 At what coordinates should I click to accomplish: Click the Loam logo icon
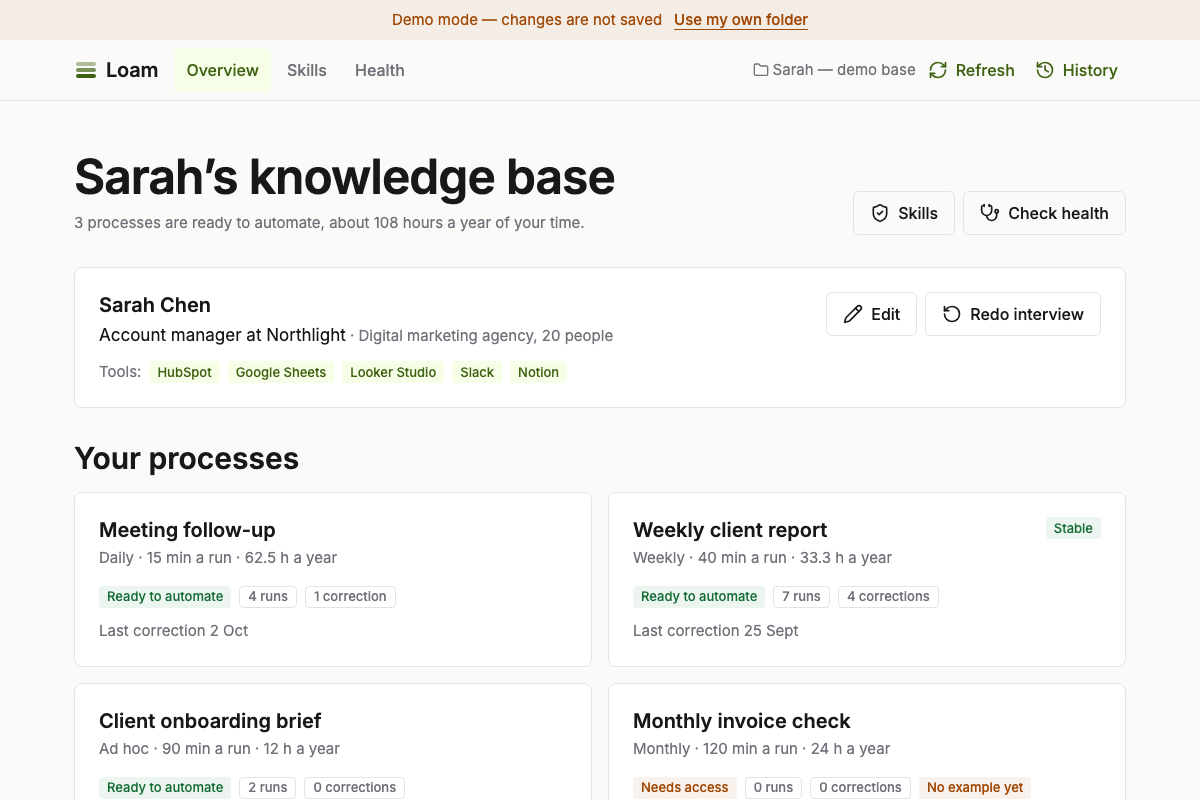[86, 70]
